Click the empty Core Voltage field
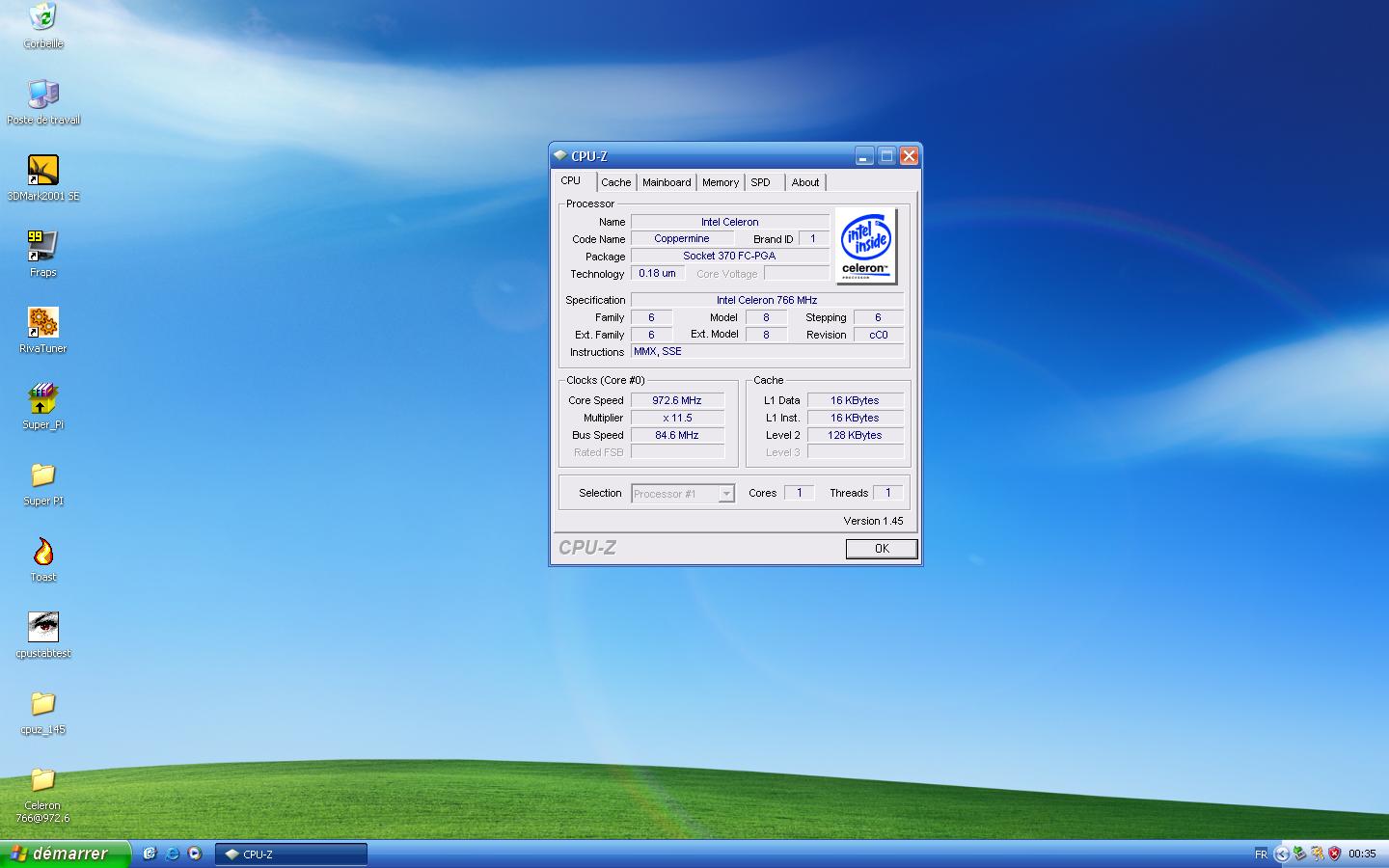The height and width of the screenshot is (868, 1389). pyautogui.click(x=797, y=274)
